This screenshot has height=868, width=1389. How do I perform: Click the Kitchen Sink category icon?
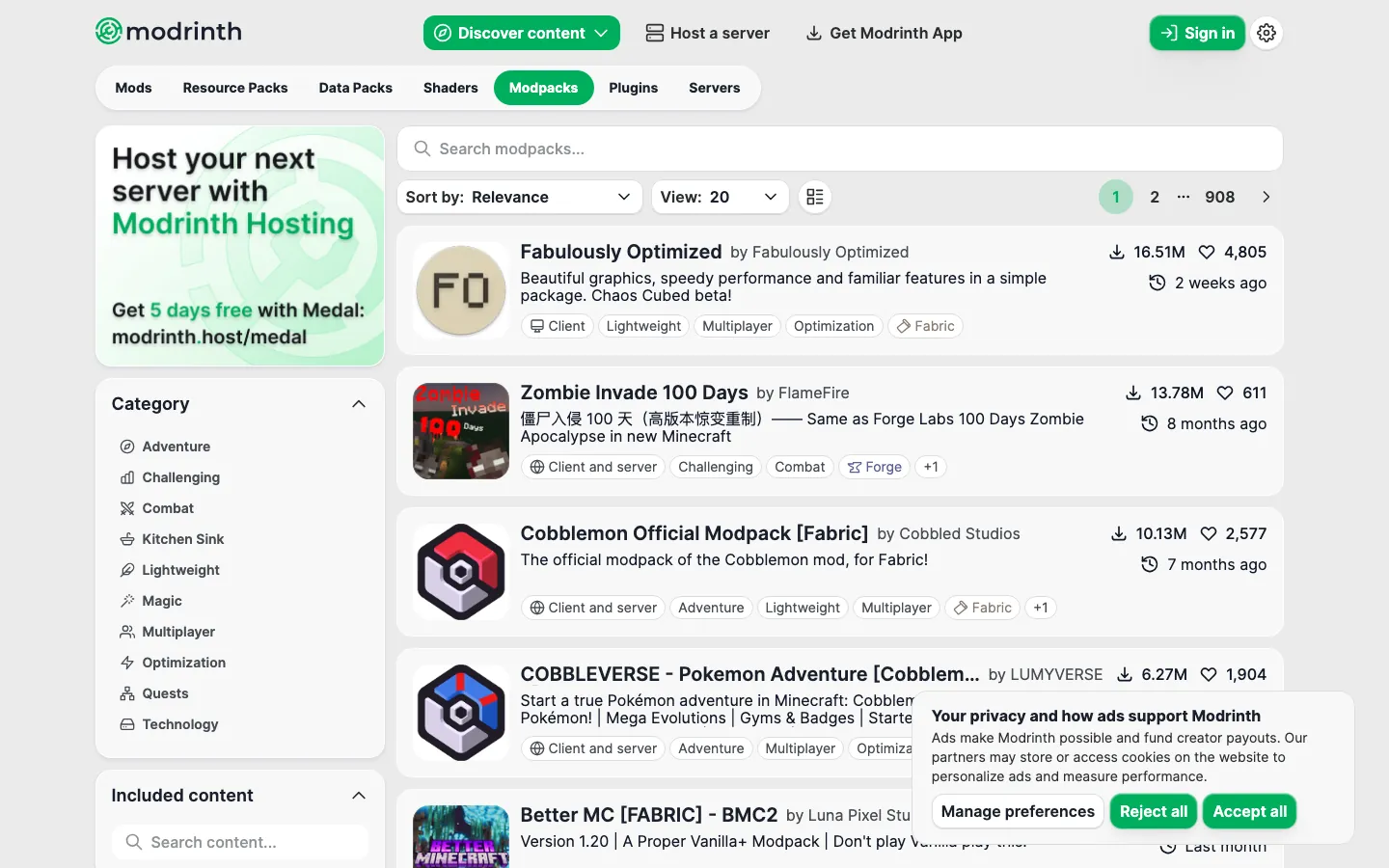[x=127, y=539]
